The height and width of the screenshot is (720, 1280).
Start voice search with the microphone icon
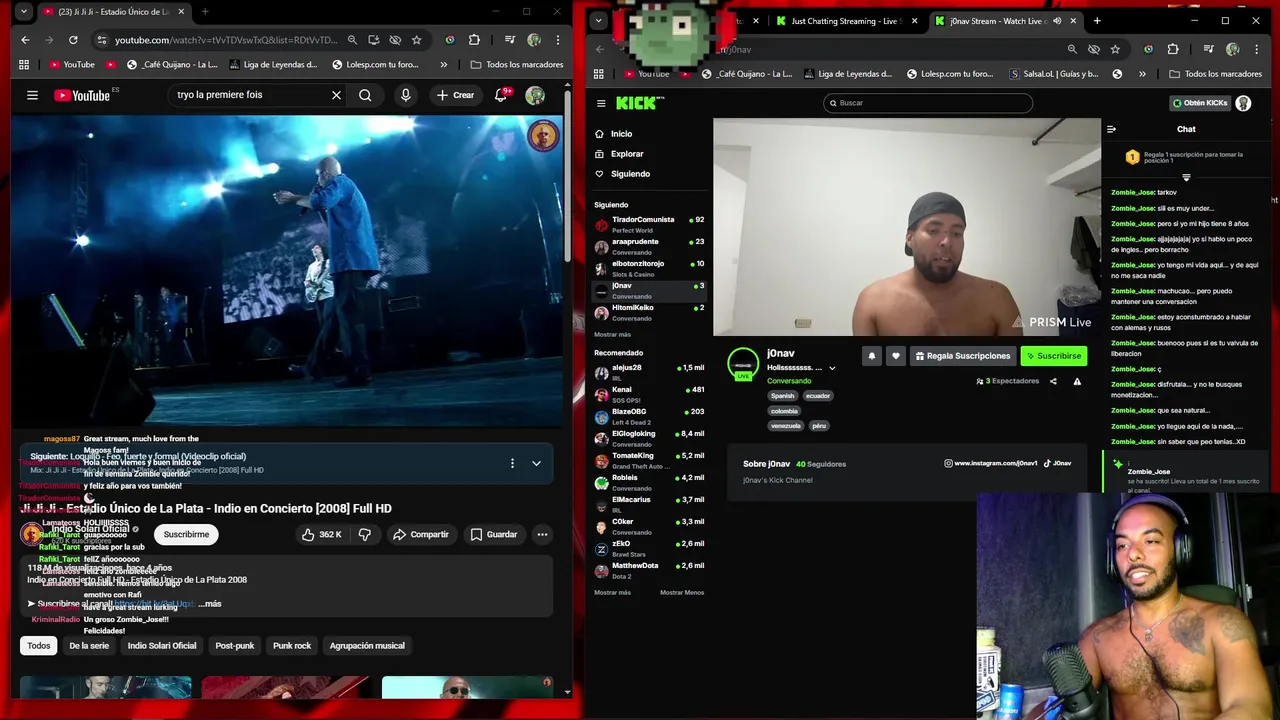click(405, 95)
